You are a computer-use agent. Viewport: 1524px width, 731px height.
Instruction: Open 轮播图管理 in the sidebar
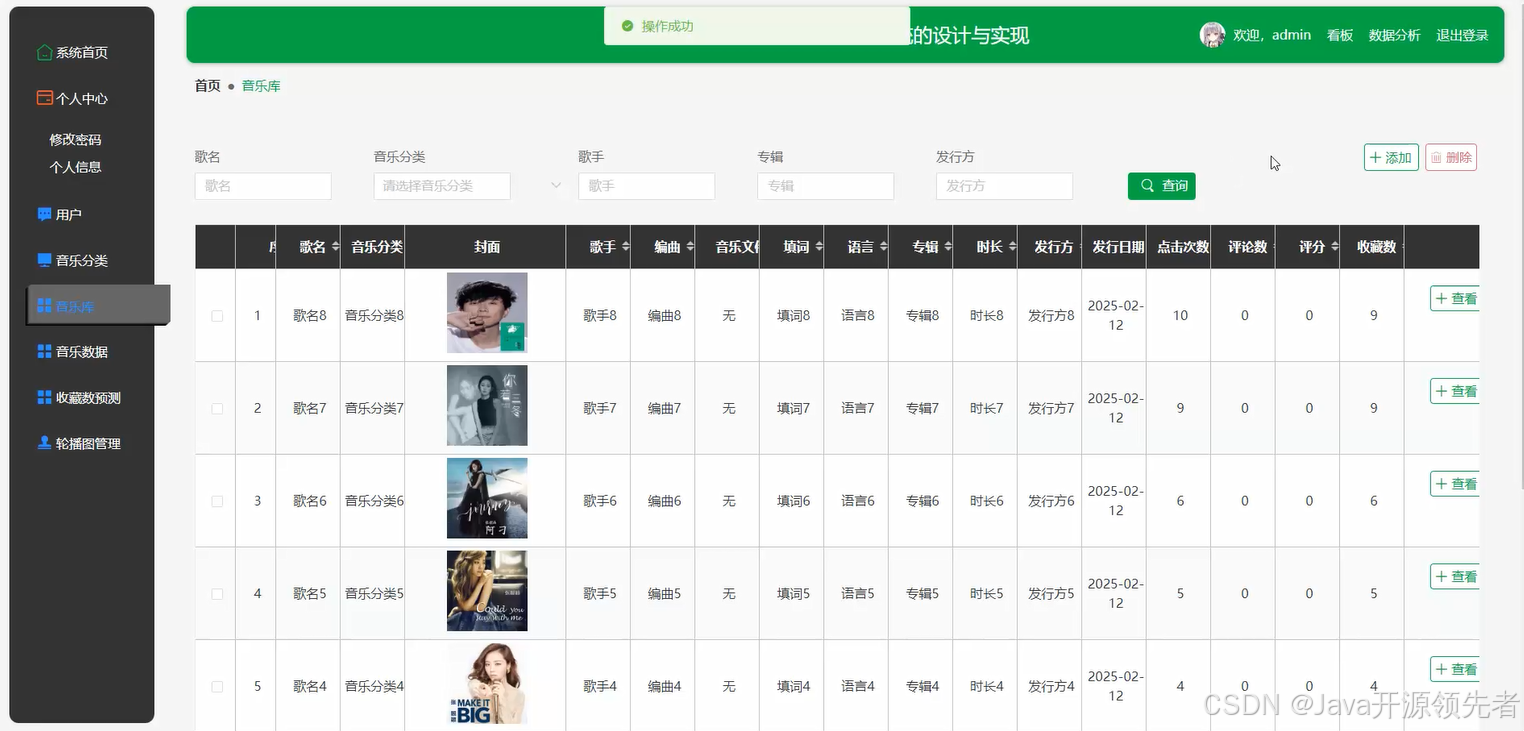pos(88,443)
